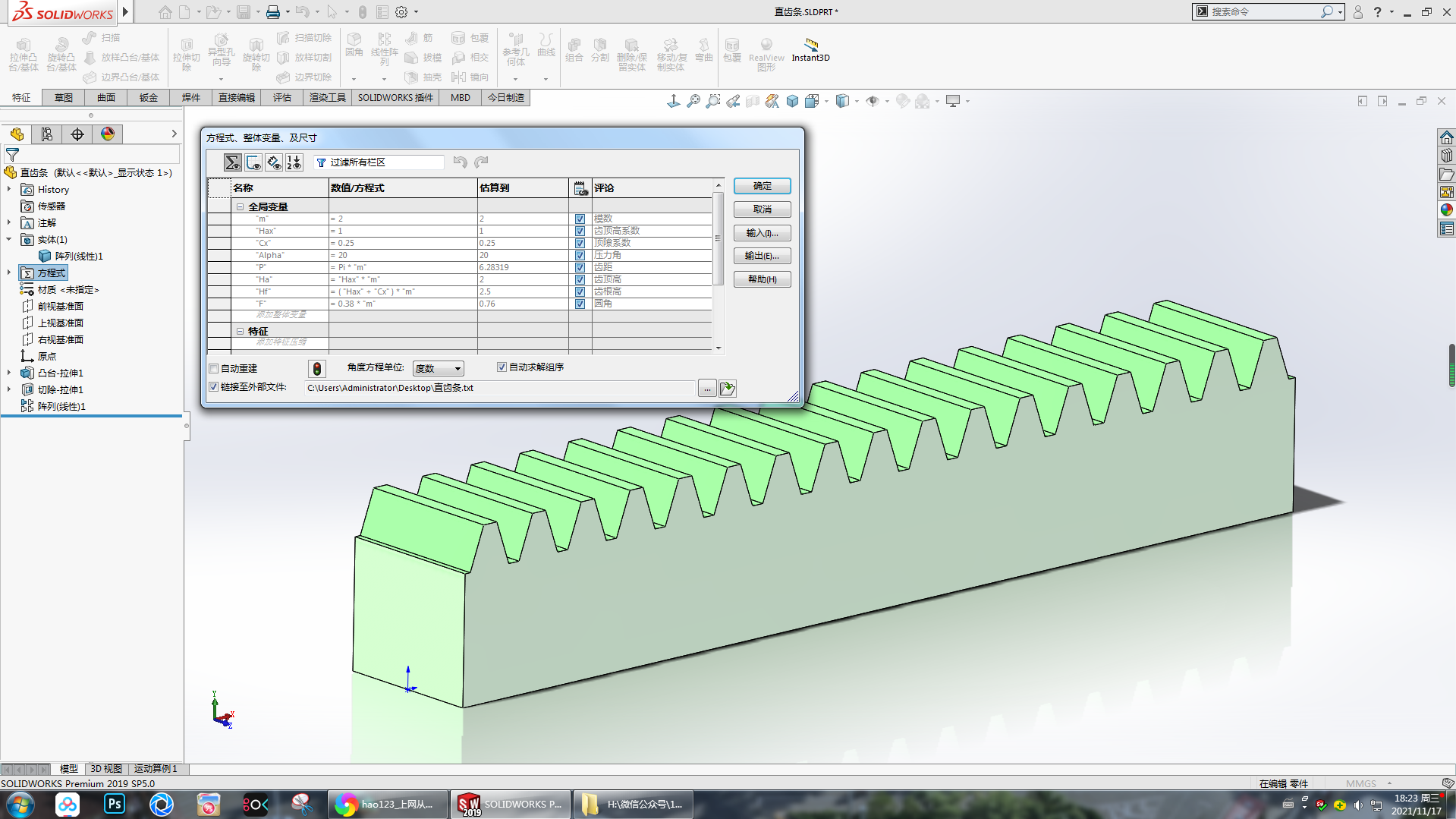Viewport: 1456px width, 819px height.
Task: Click the Instant3D tool icon
Action: pos(811,50)
